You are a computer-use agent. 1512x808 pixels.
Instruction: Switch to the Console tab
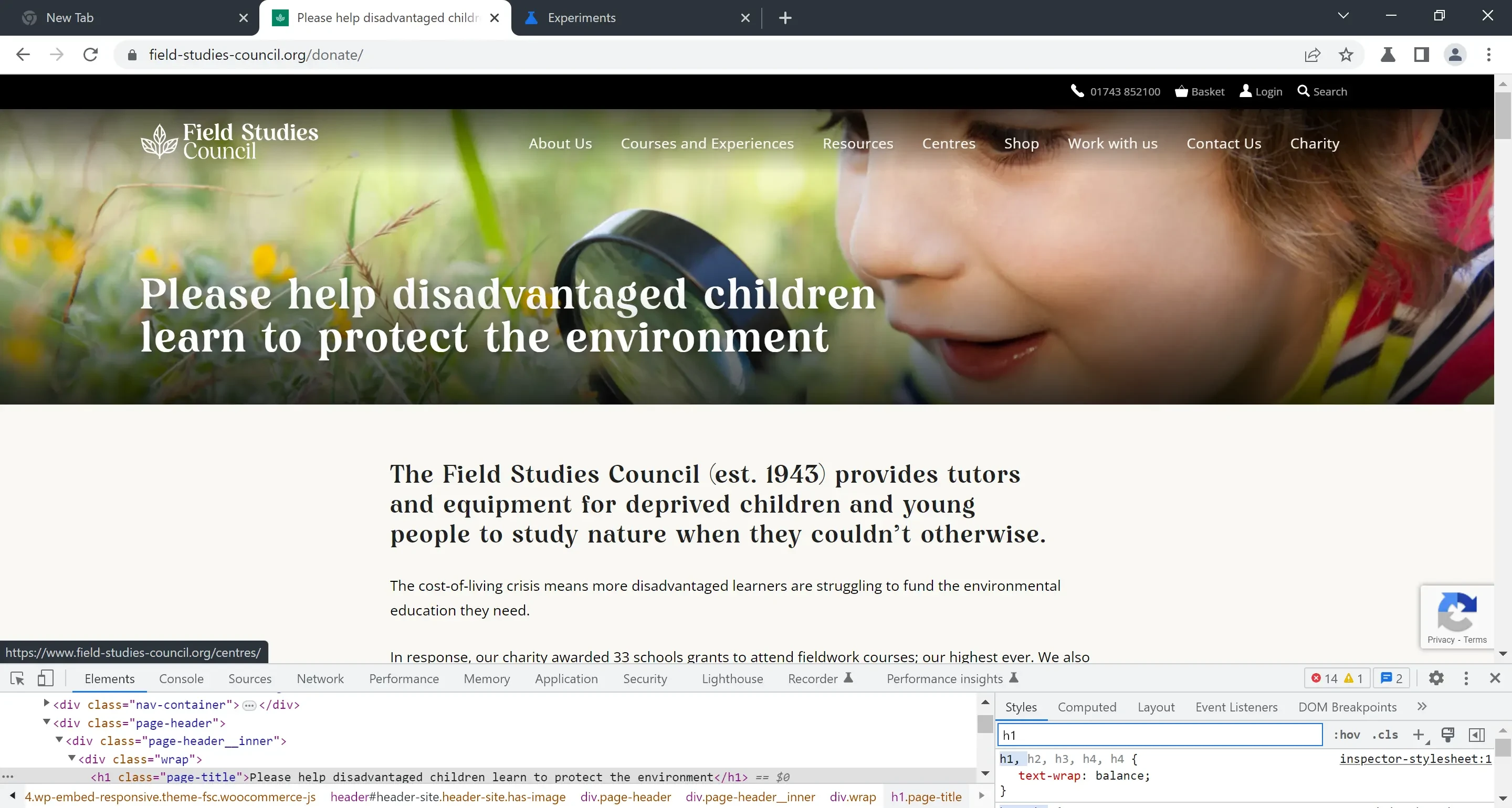point(181,678)
